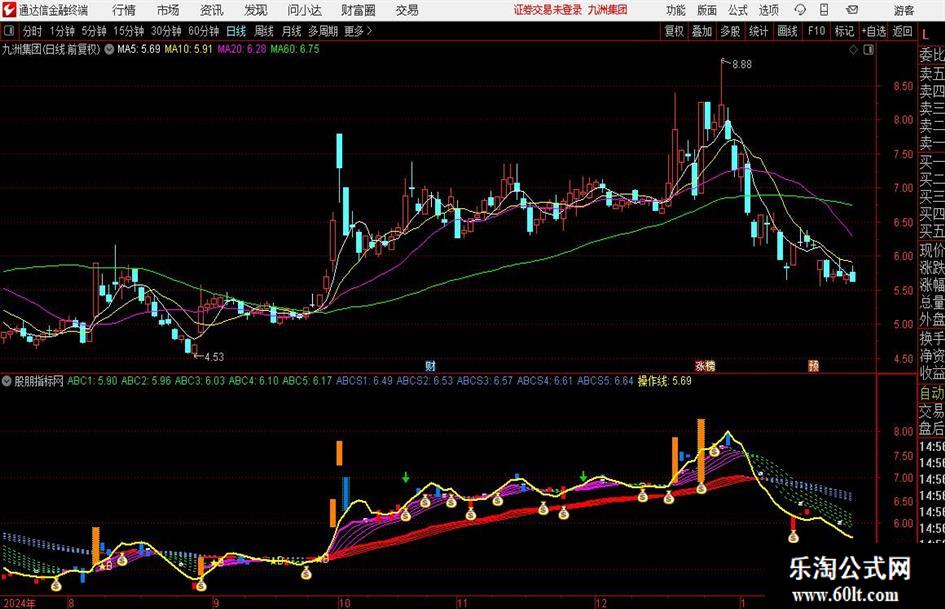Click the 统计 toolbar button

point(758,31)
